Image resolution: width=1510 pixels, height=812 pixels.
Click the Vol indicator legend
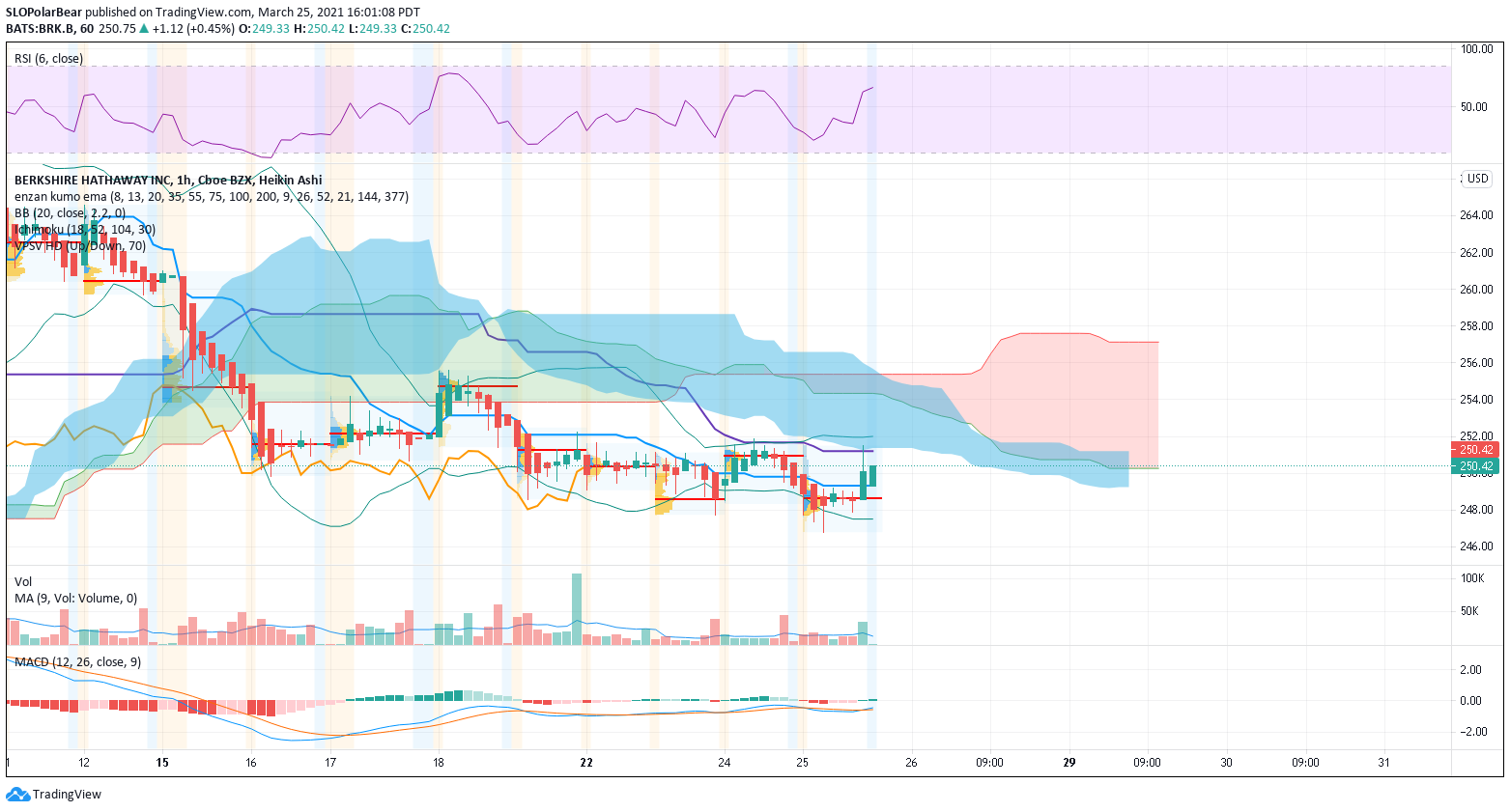pos(23,581)
